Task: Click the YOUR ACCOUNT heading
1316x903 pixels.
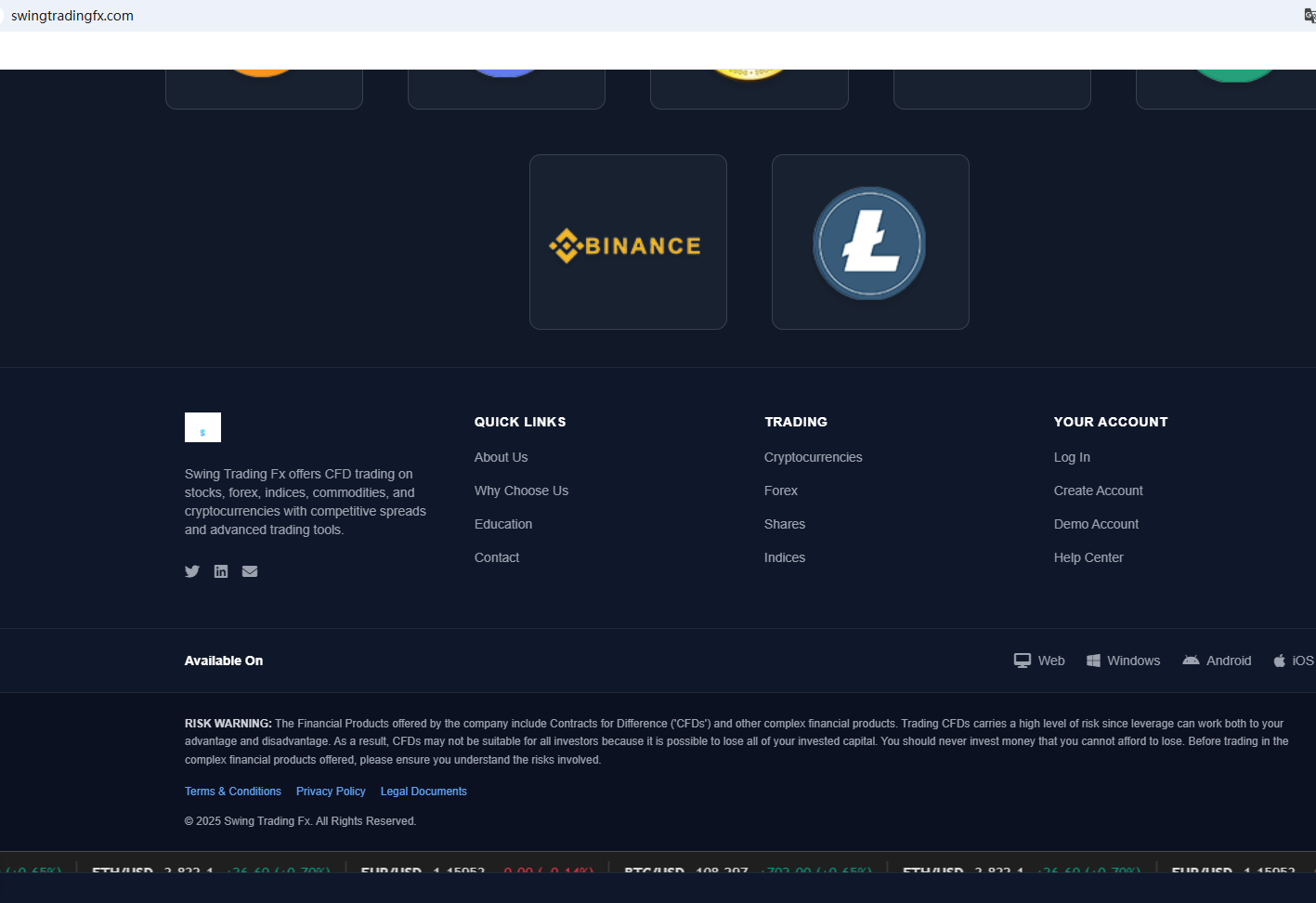Action: point(1111,422)
